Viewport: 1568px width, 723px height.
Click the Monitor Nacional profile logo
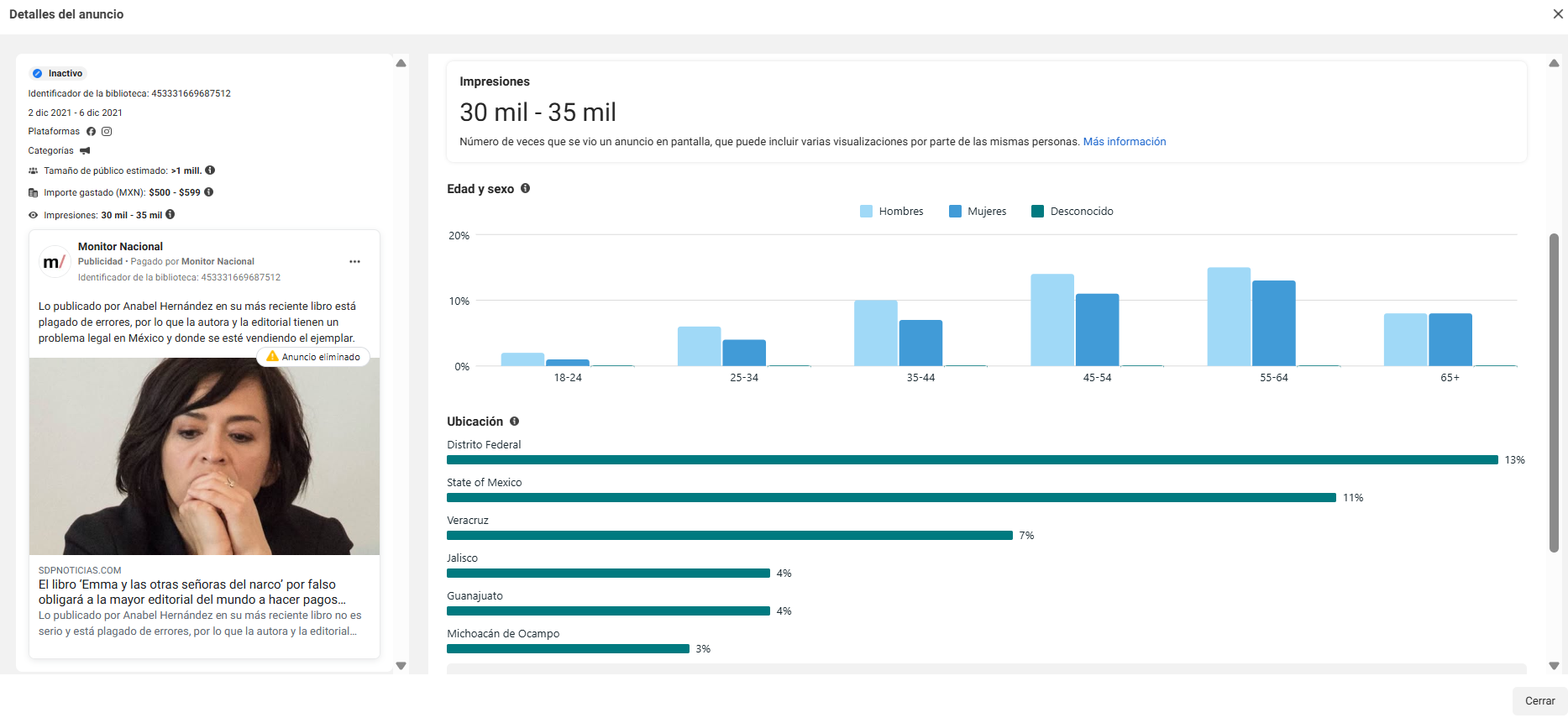coord(55,262)
